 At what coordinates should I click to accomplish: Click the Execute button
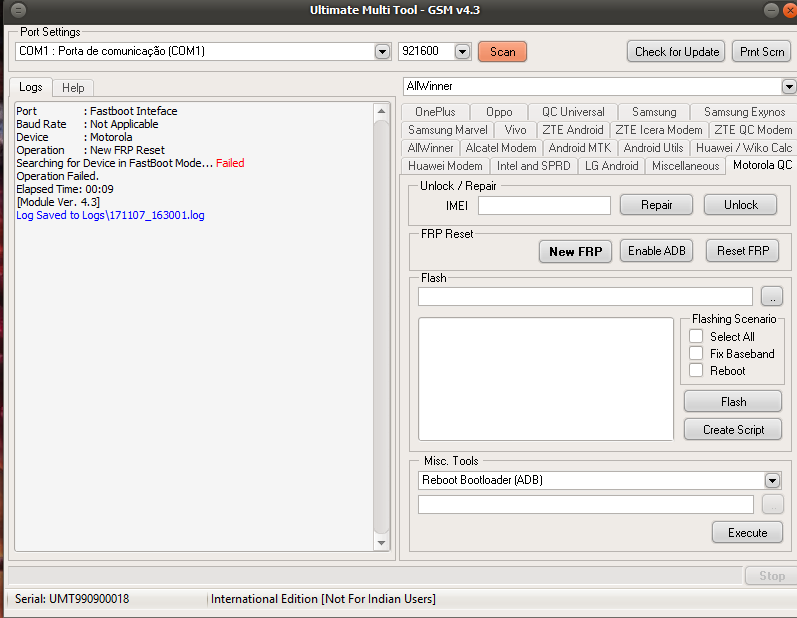coord(747,533)
